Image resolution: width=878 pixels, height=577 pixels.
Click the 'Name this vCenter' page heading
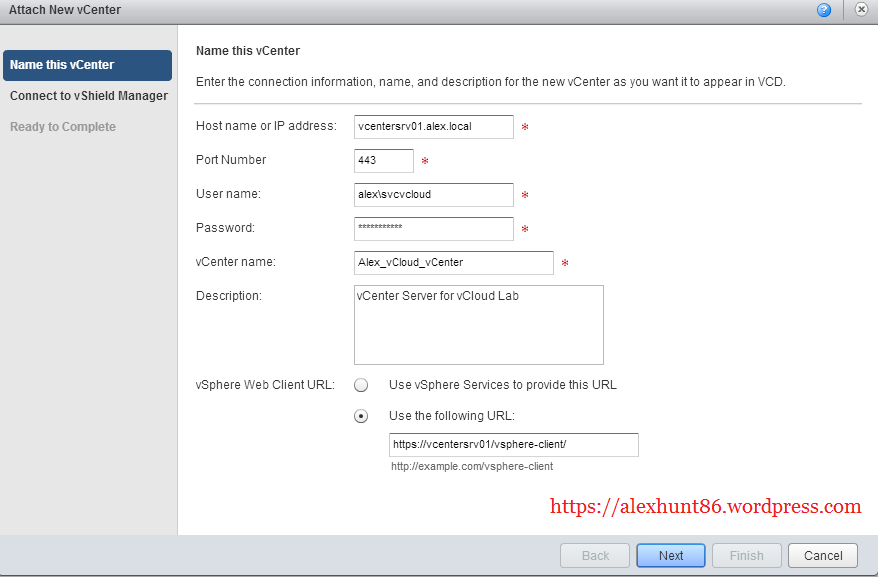pos(247,51)
